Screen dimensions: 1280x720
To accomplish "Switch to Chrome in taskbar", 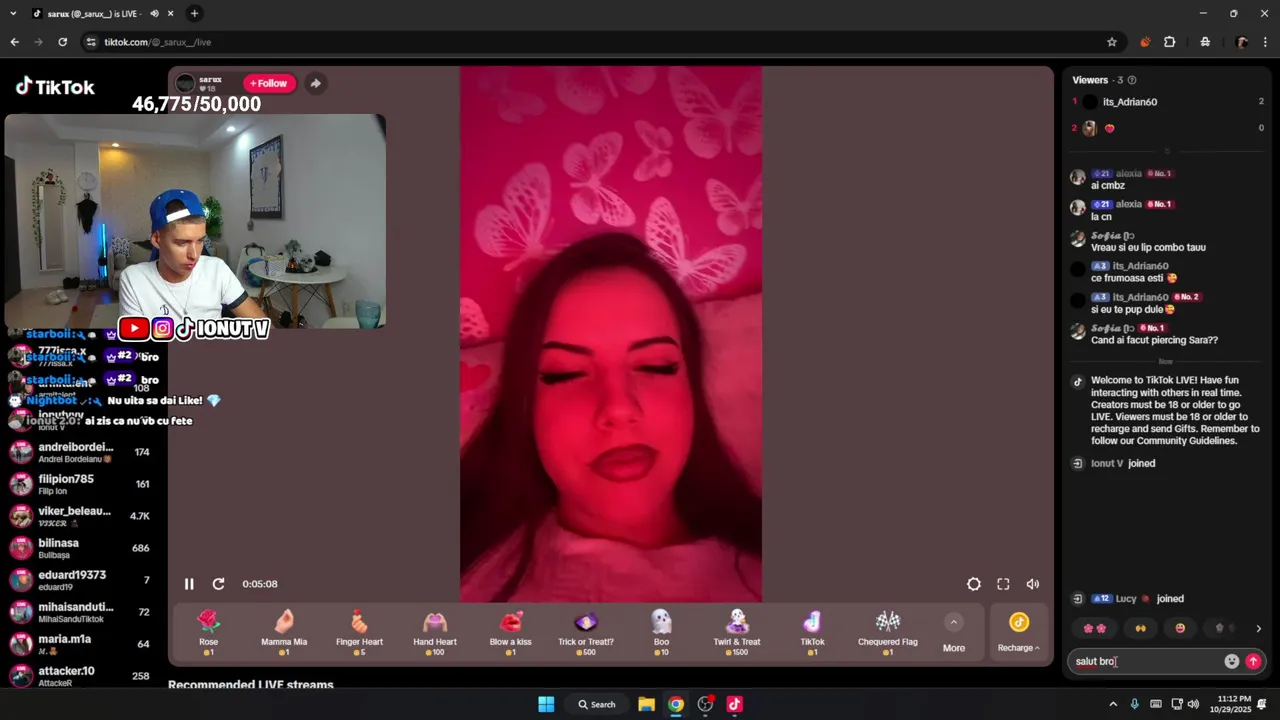I will coord(676,704).
